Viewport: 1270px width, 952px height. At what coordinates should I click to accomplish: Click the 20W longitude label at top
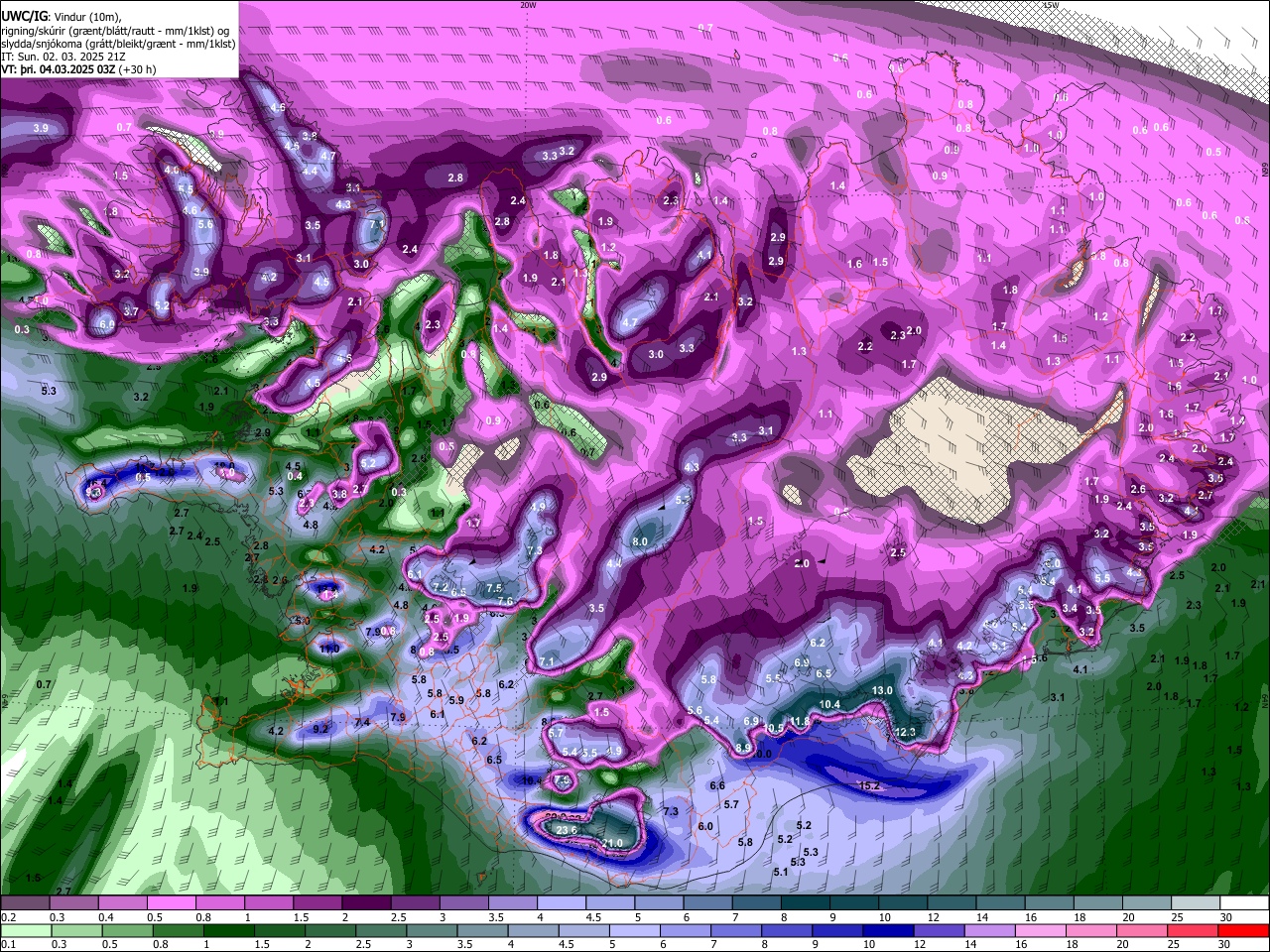click(528, 5)
